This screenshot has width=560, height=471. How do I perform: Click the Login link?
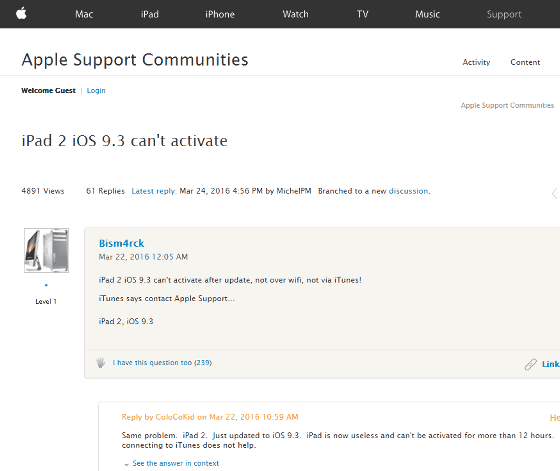coord(96,91)
